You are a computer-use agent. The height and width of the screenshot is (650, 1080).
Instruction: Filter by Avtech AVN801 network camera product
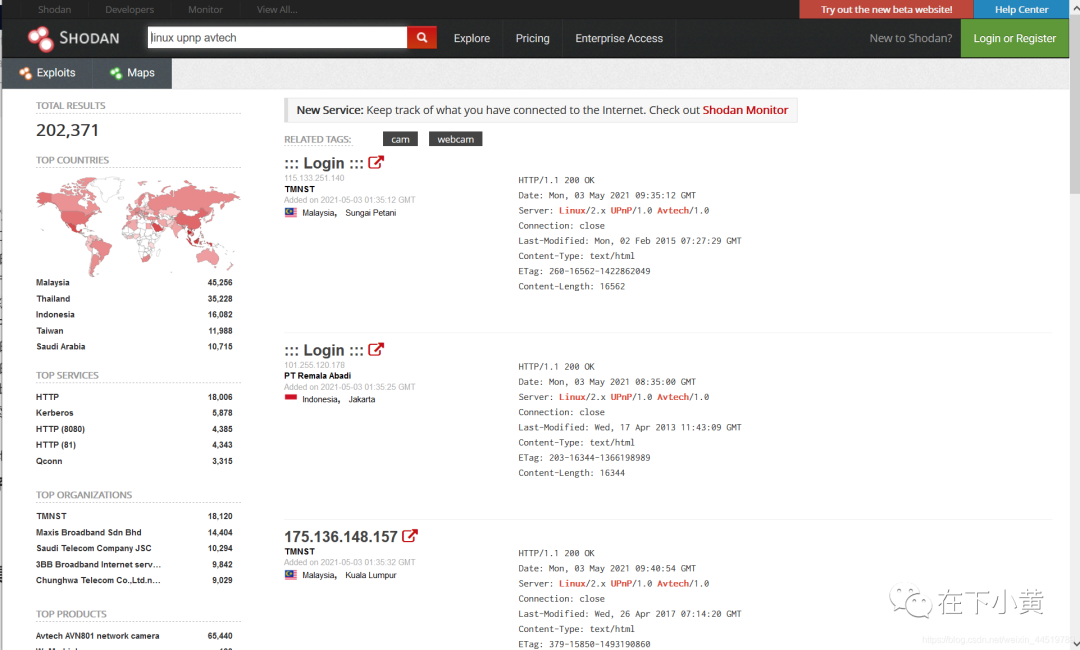(98, 636)
